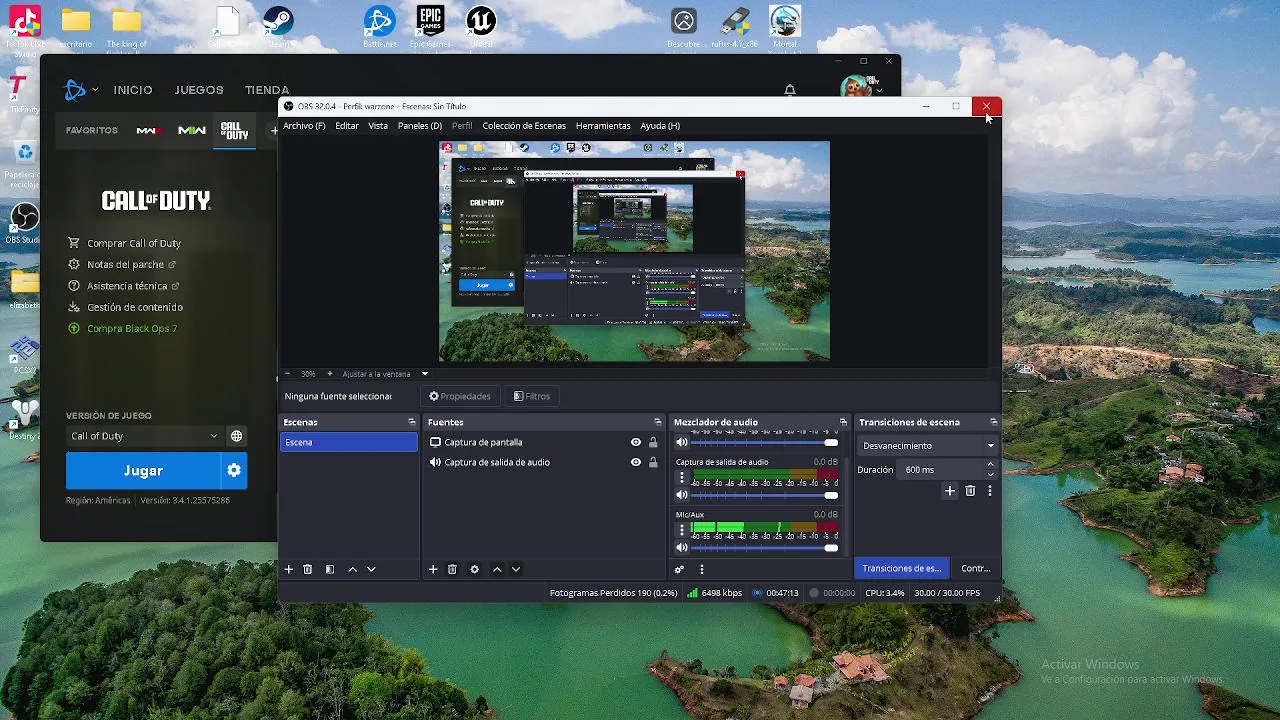The height and width of the screenshot is (720, 1280).
Task: Open the Unreal Engine desktop shortcut
Action: point(481,28)
